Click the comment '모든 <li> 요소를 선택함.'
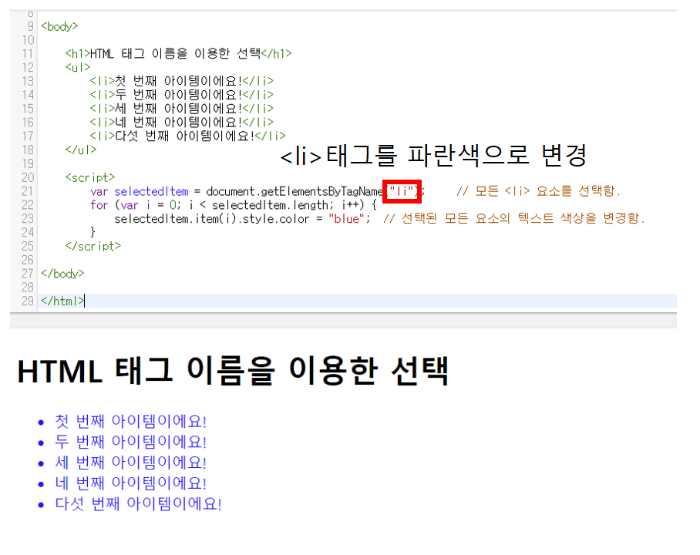This screenshot has height=555, width=700. pyautogui.click(x=538, y=191)
